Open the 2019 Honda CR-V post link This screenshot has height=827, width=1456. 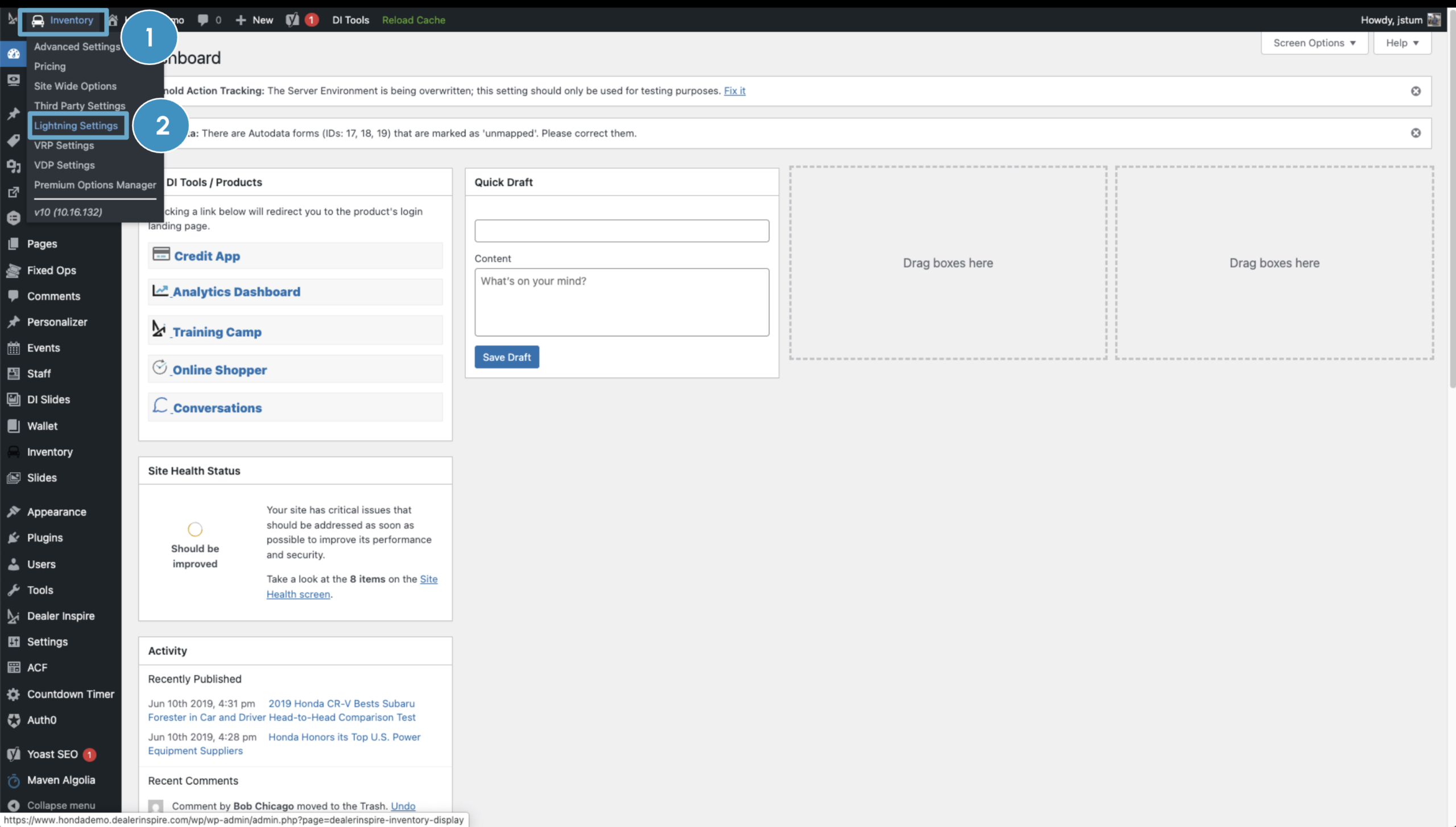click(x=282, y=710)
